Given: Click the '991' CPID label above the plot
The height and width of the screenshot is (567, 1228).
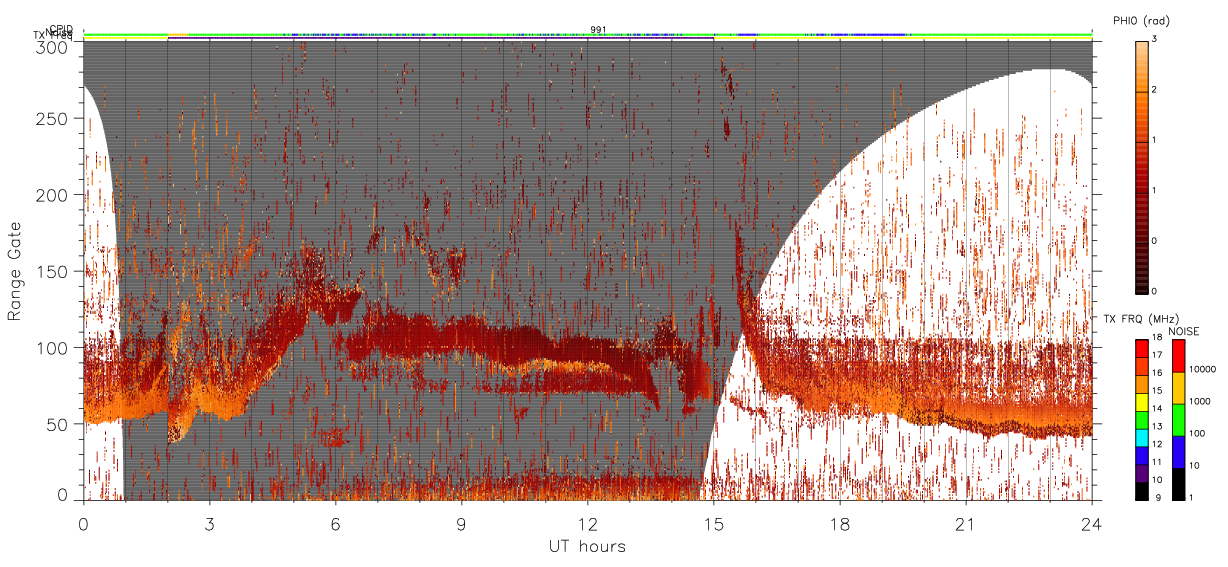Looking at the screenshot, I should (599, 29).
